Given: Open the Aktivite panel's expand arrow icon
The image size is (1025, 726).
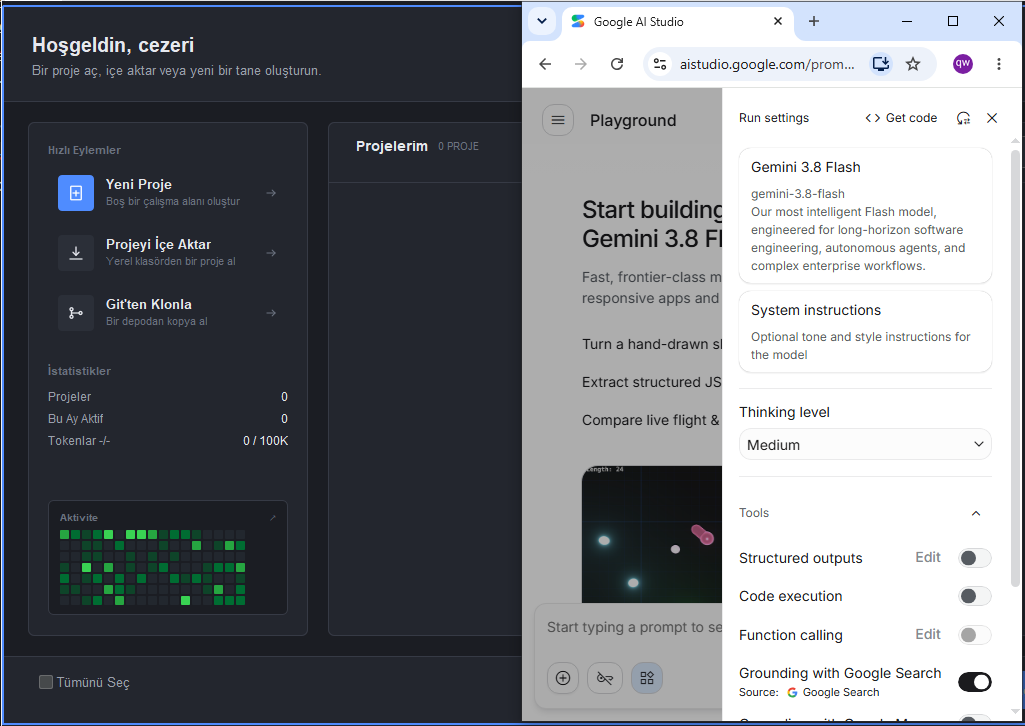Looking at the screenshot, I should pos(273,518).
